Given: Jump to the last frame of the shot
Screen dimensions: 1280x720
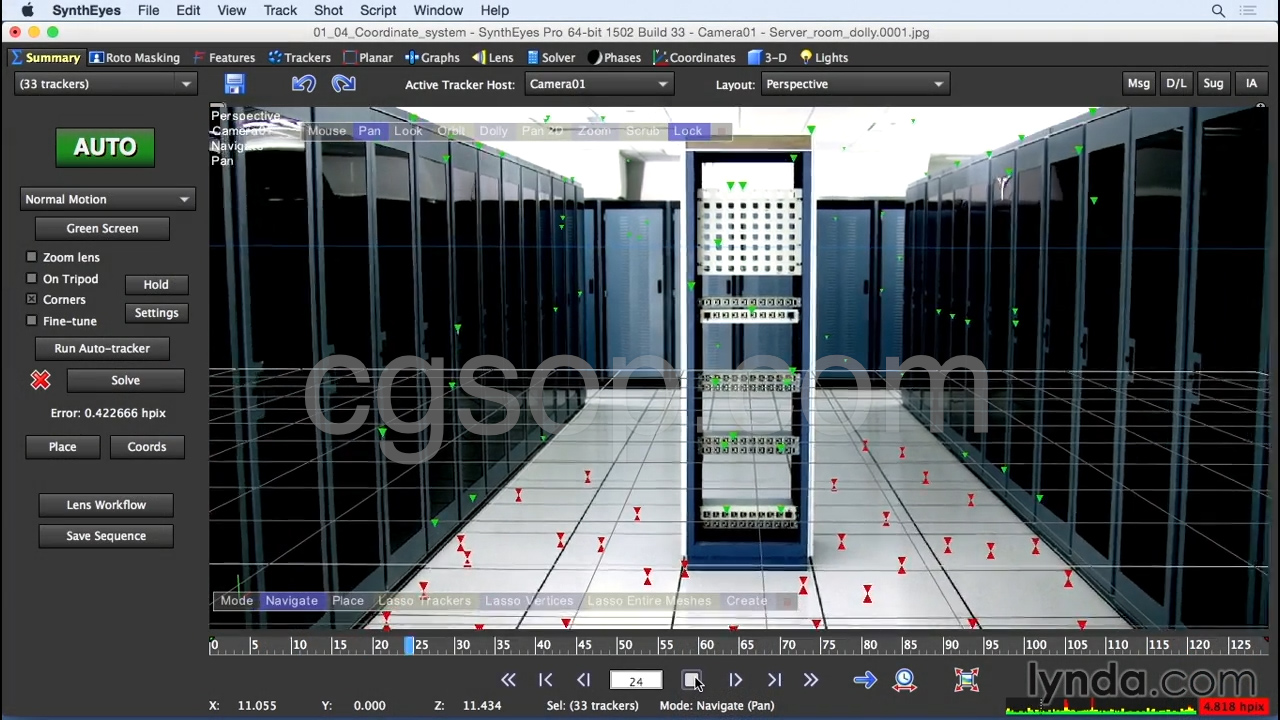Looking at the screenshot, I should pyautogui.click(x=811, y=680).
